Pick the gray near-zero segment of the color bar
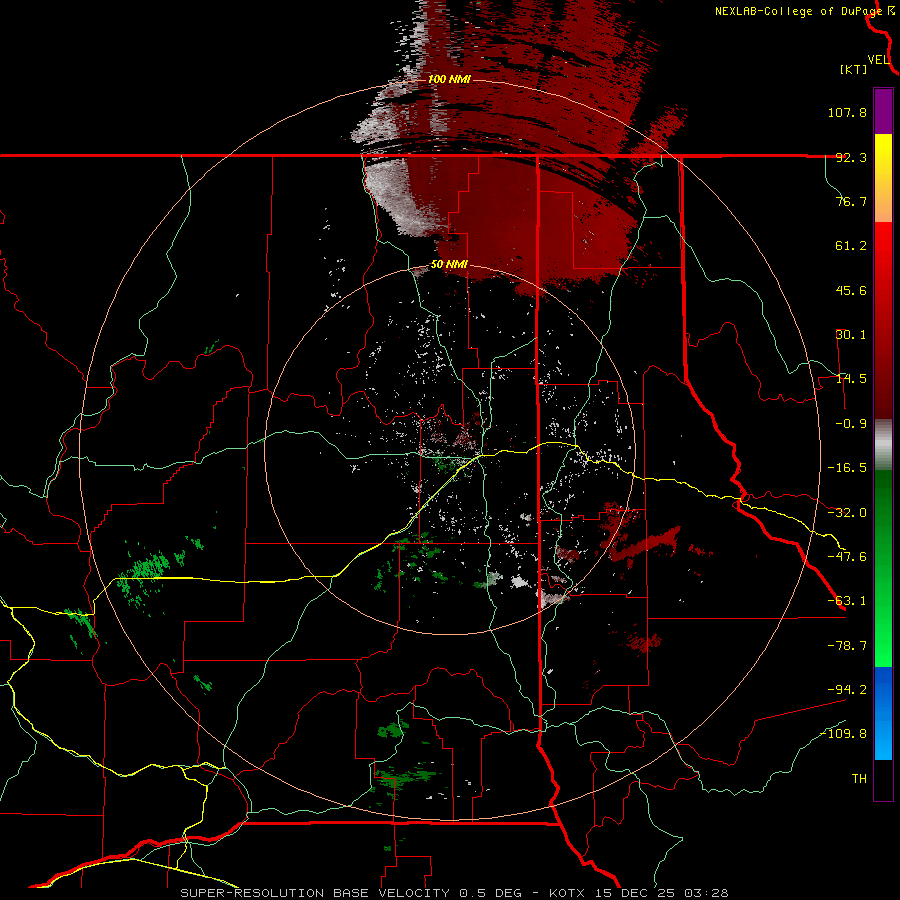900x900 pixels. coord(883,445)
